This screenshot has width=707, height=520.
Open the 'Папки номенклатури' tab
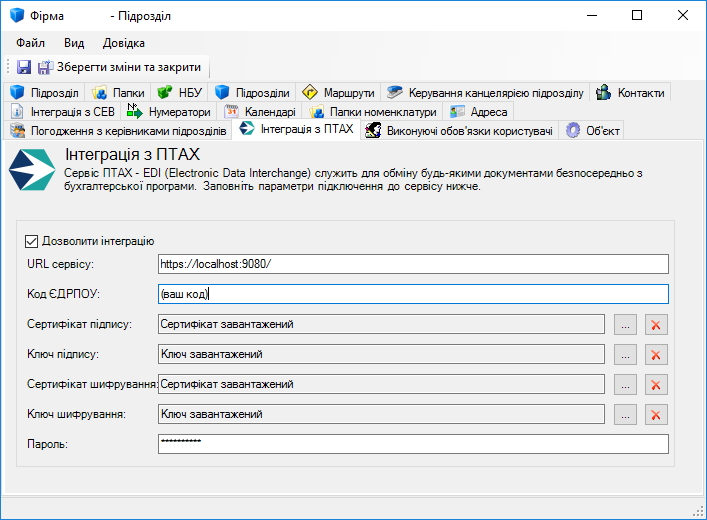coord(373,111)
